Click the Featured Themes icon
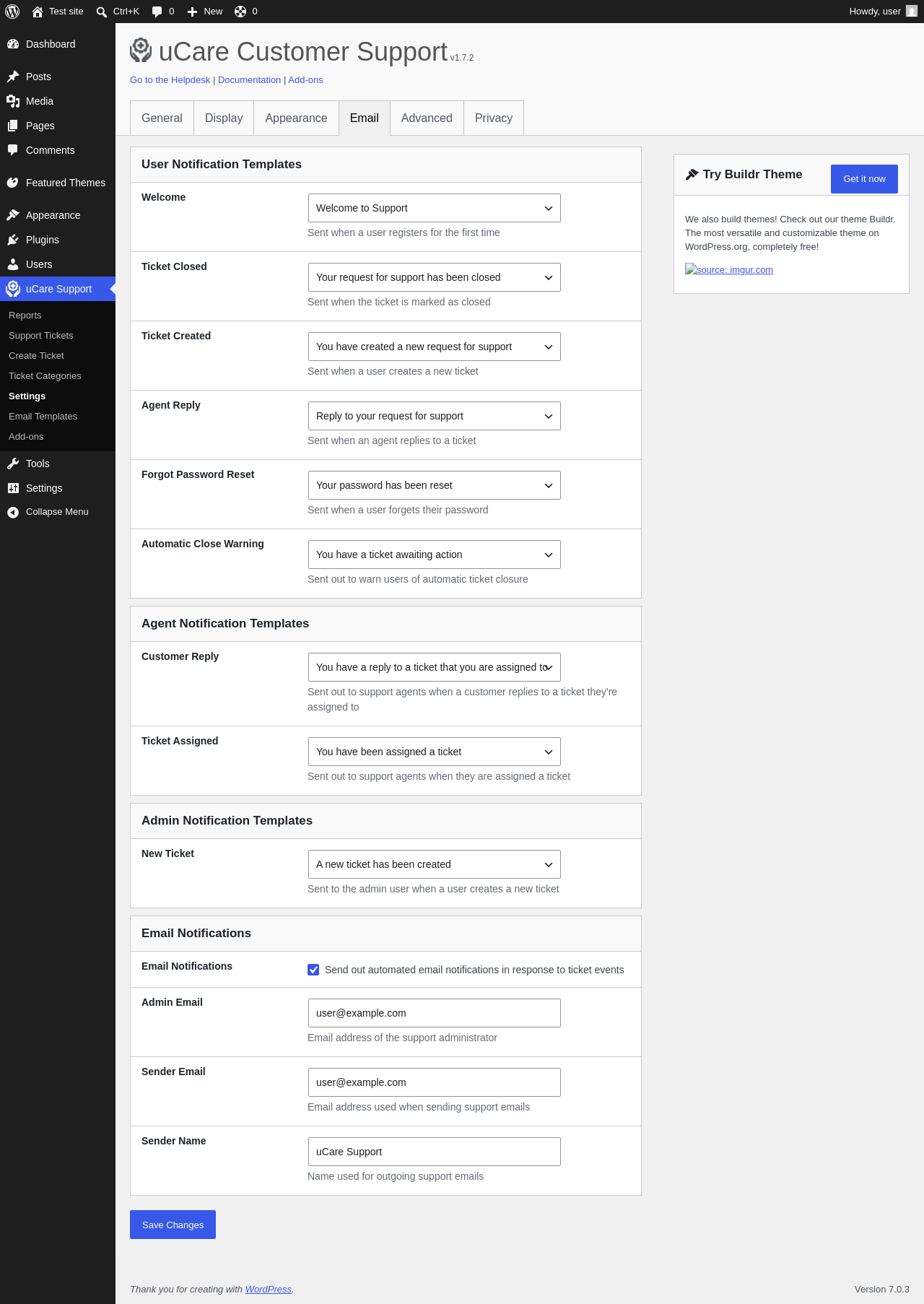924x1304 pixels. point(13,183)
